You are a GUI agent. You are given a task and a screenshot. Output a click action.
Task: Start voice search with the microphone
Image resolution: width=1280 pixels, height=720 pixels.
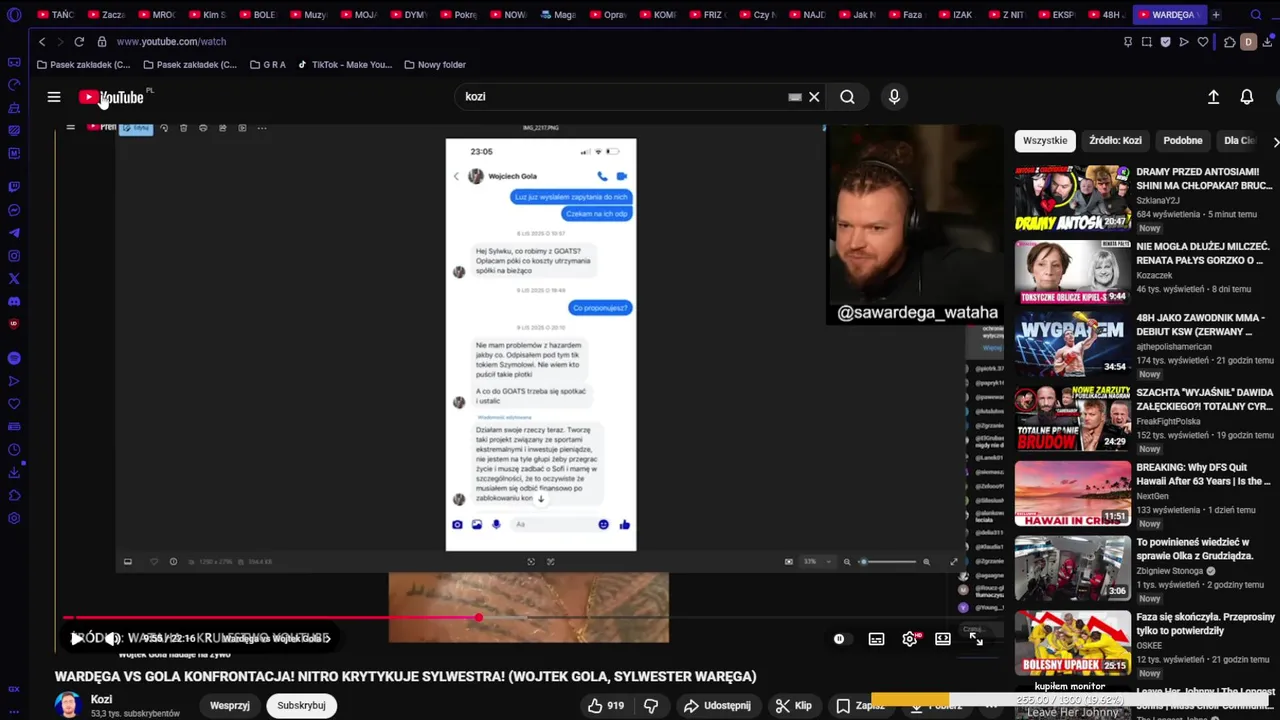point(894,97)
